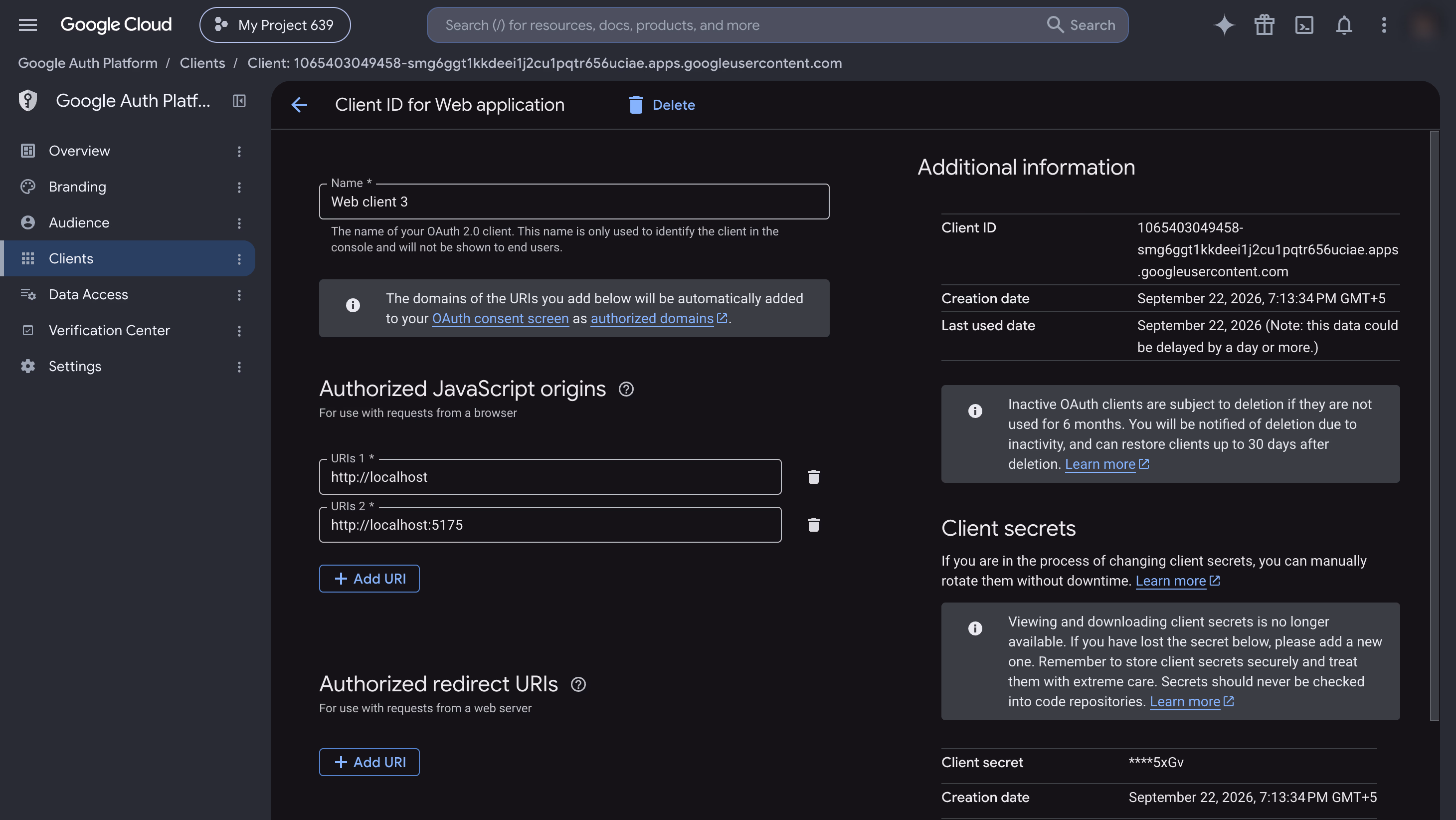Click the search magnifier button
1456x820 pixels.
[x=1080, y=25]
